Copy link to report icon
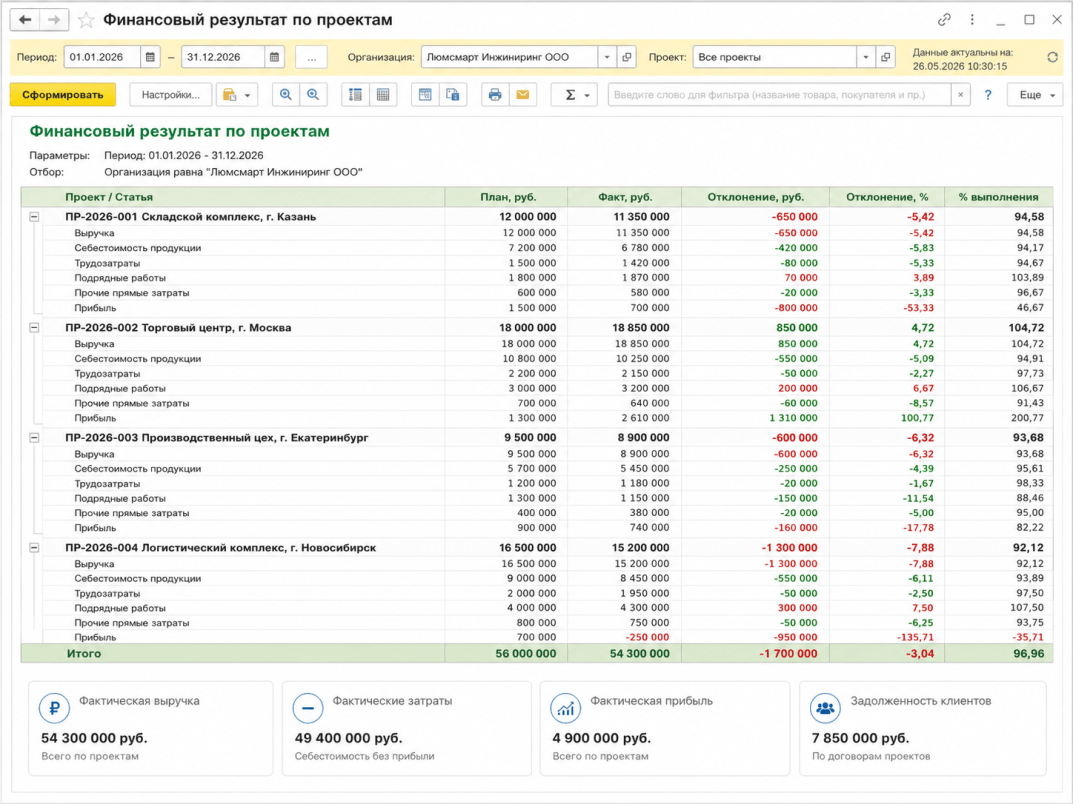The height and width of the screenshot is (804, 1073). point(944,20)
